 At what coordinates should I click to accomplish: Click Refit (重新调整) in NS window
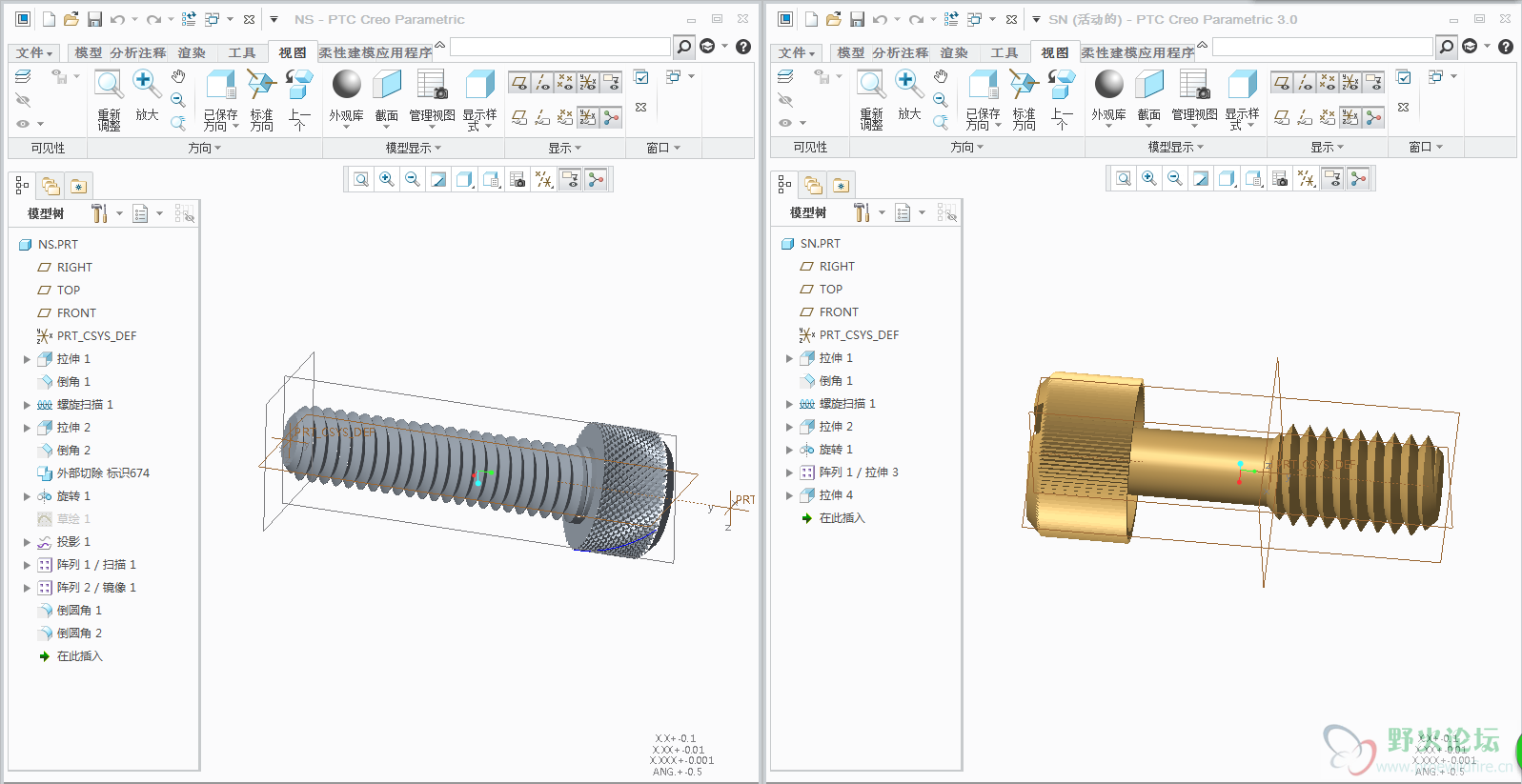pos(109,100)
